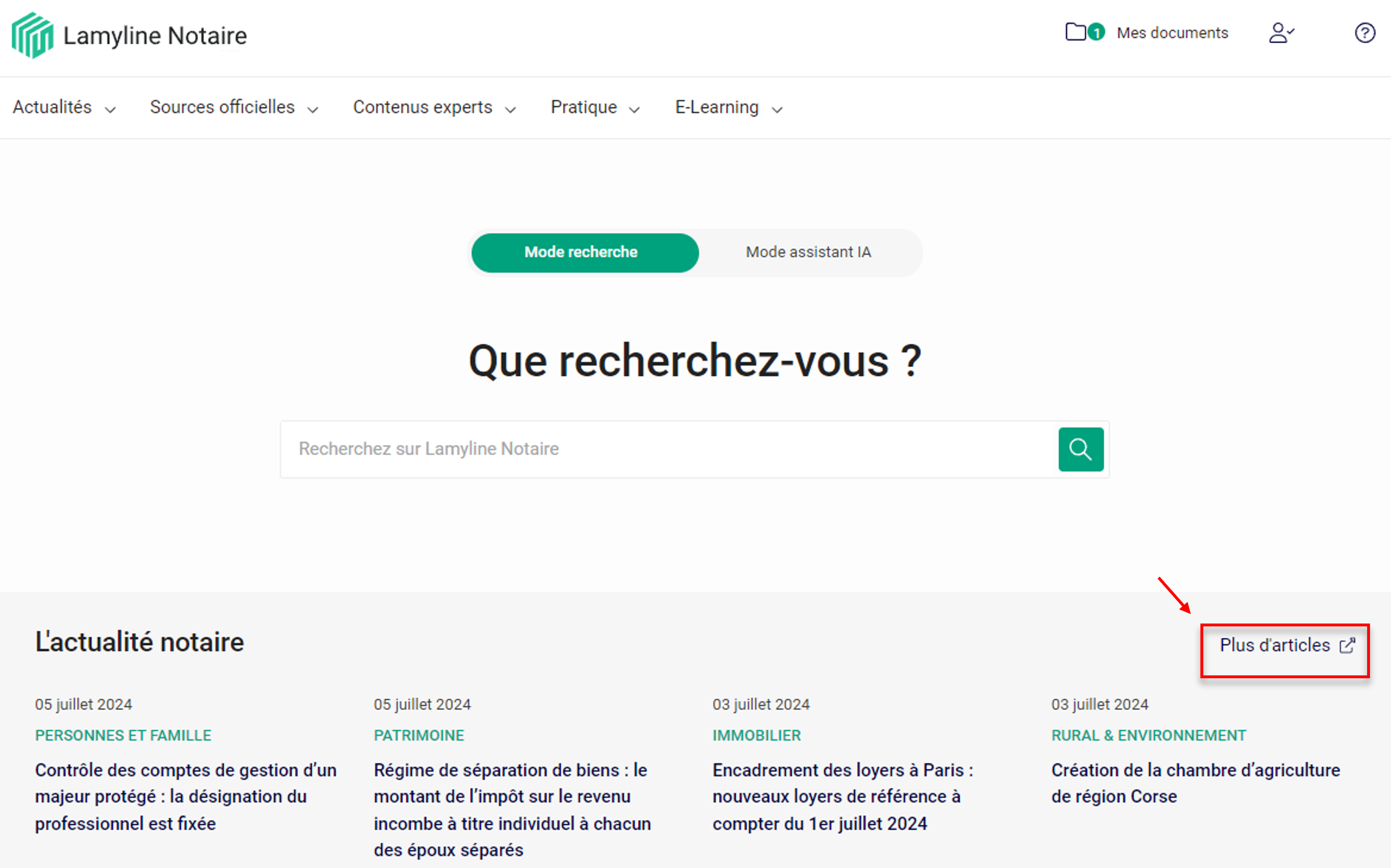Click the help question mark icon
The image size is (1391, 868).
tap(1365, 33)
